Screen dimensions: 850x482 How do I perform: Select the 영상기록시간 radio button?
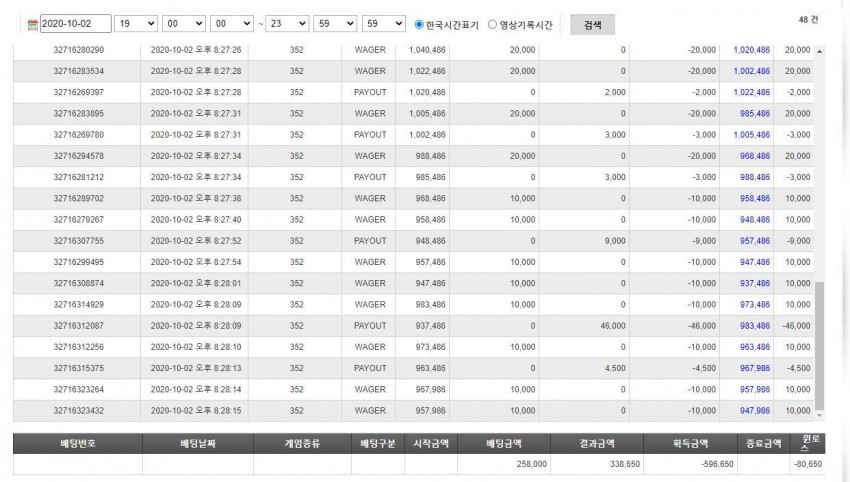coord(492,24)
